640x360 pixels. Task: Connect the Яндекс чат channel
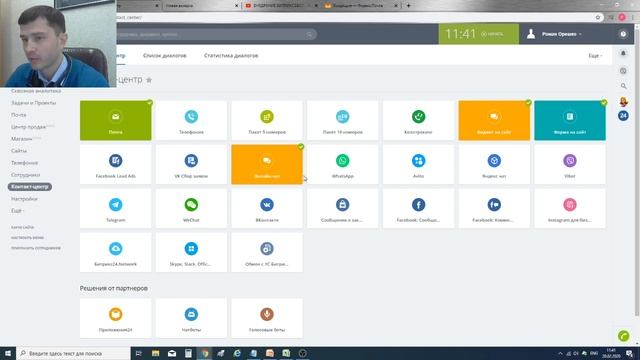click(494, 164)
